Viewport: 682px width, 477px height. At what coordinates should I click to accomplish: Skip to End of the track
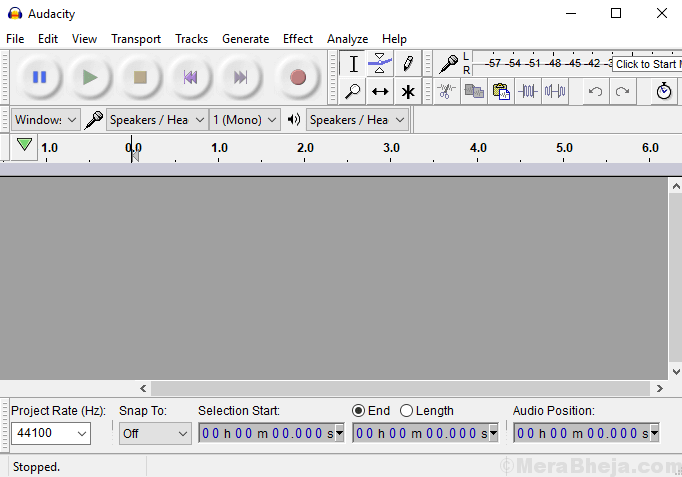(x=241, y=77)
